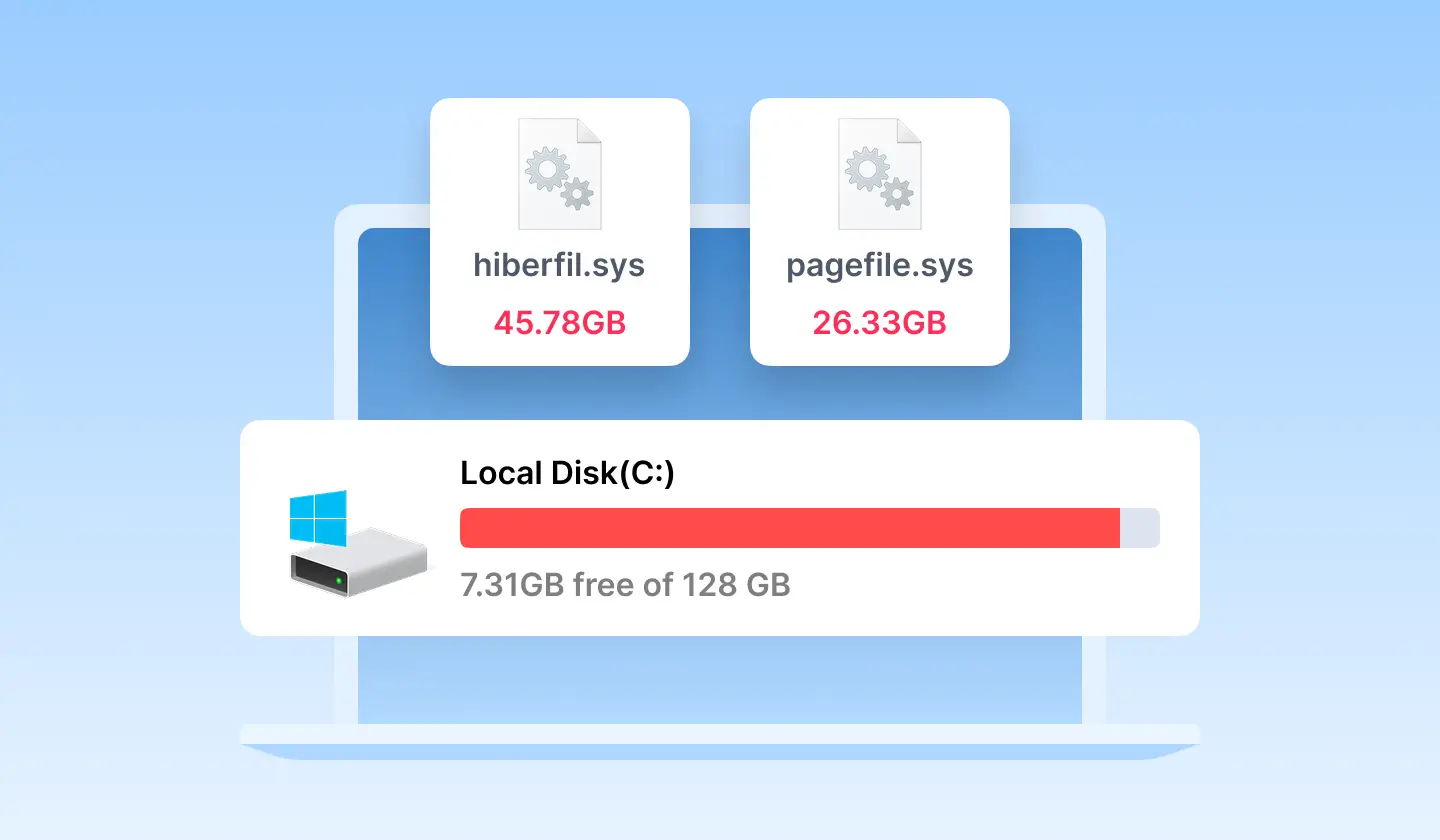Open the pagefile.sys file card
Image resolution: width=1440 pixels, height=840 pixels.
(879, 230)
